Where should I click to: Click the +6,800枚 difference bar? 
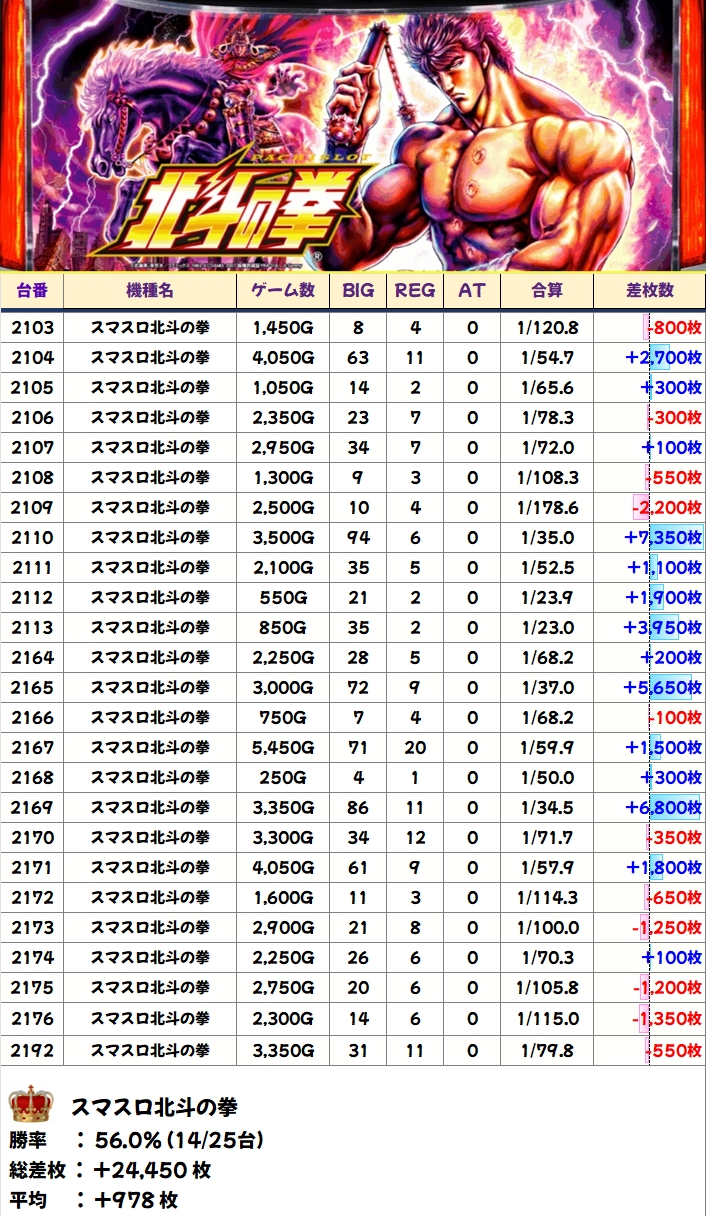click(674, 808)
